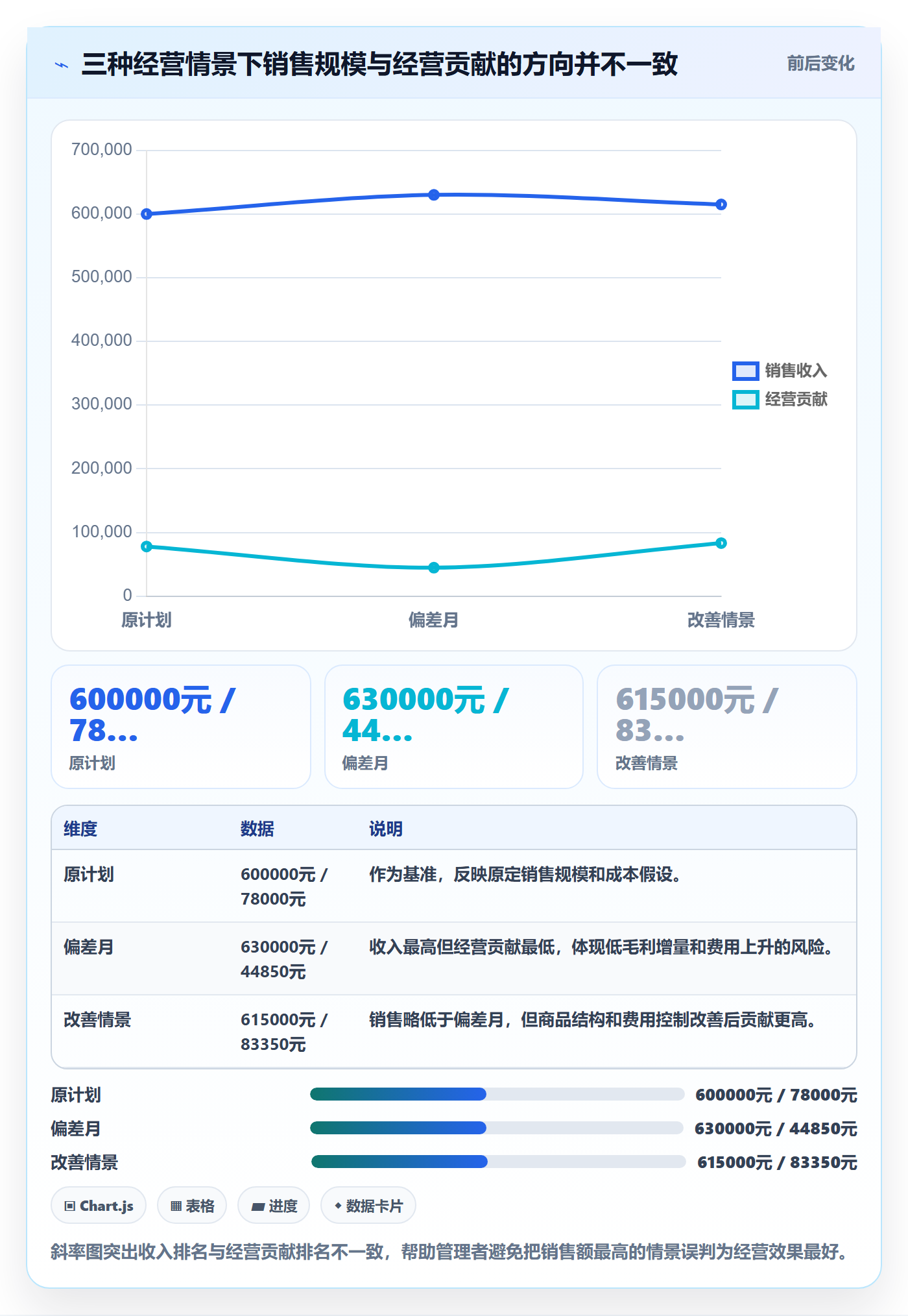Select the 偏差月 cell in the table

[89, 947]
